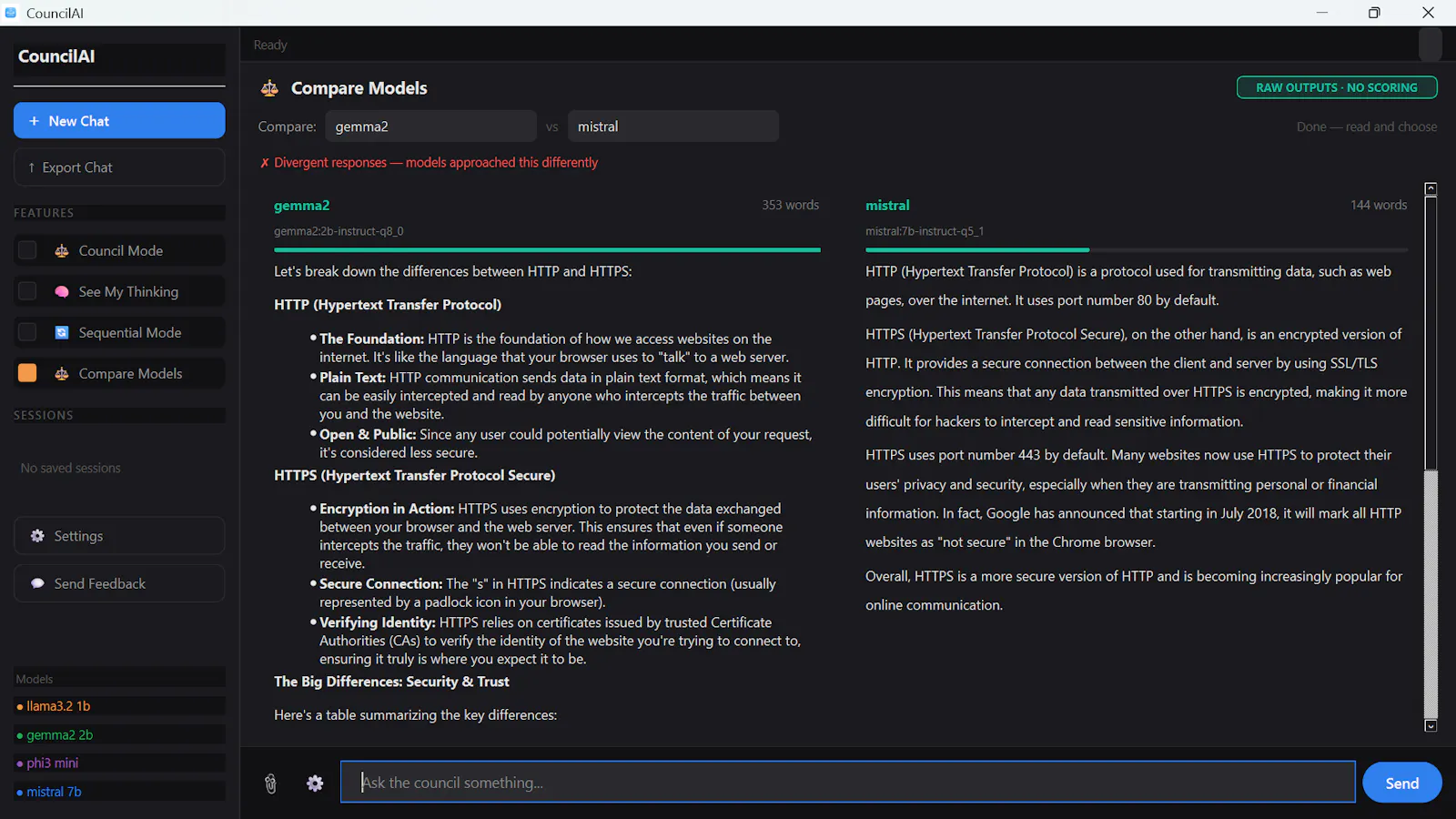The width and height of the screenshot is (1456, 819).
Task: Minimize the CouncilAI window
Action: pyautogui.click(x=1322, y=13)
